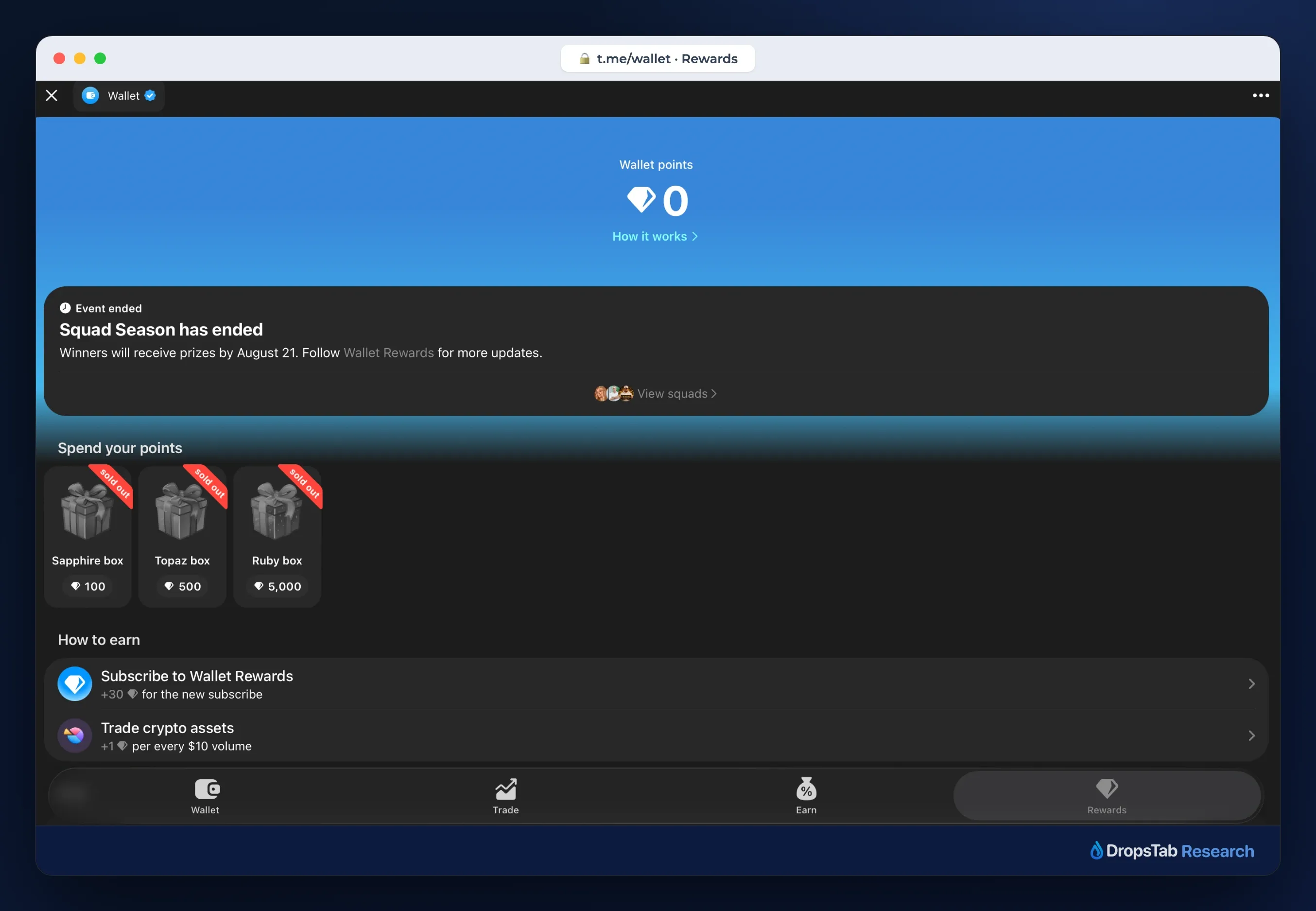Click the Sold out ribbon on Sapphire box

tap(115, 484)
